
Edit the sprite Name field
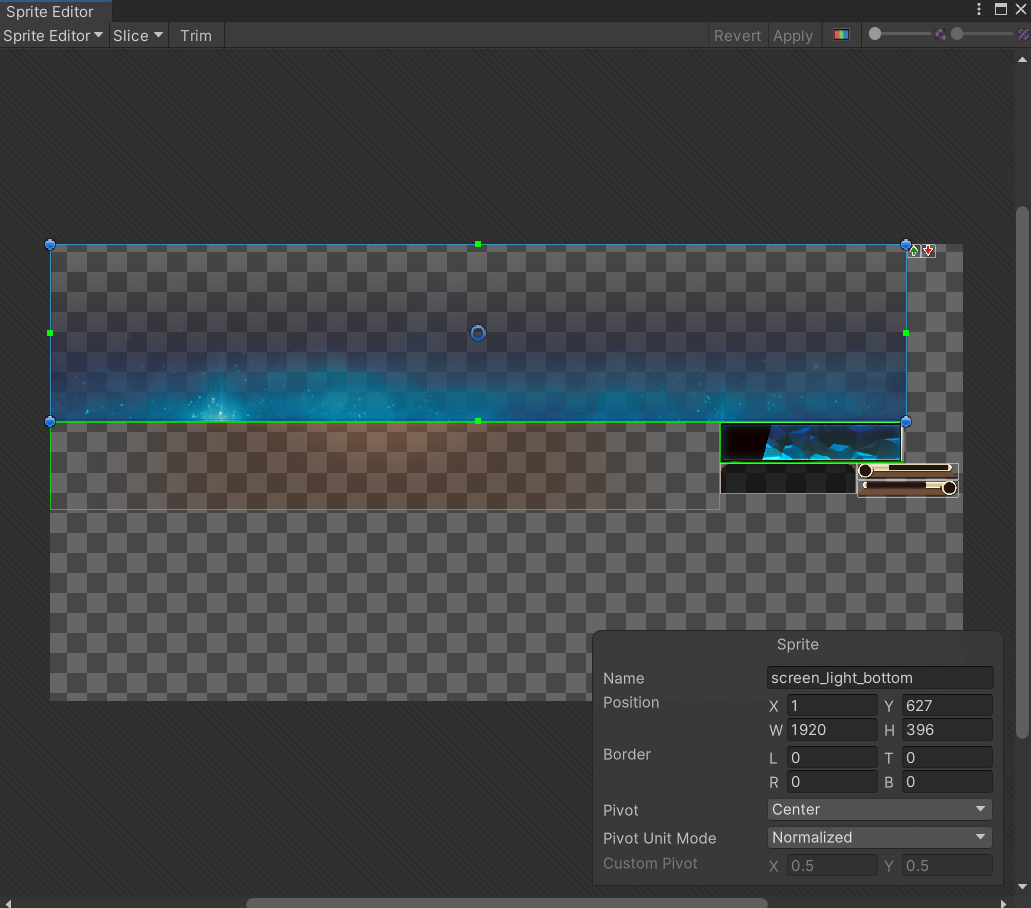click(880, 678)
